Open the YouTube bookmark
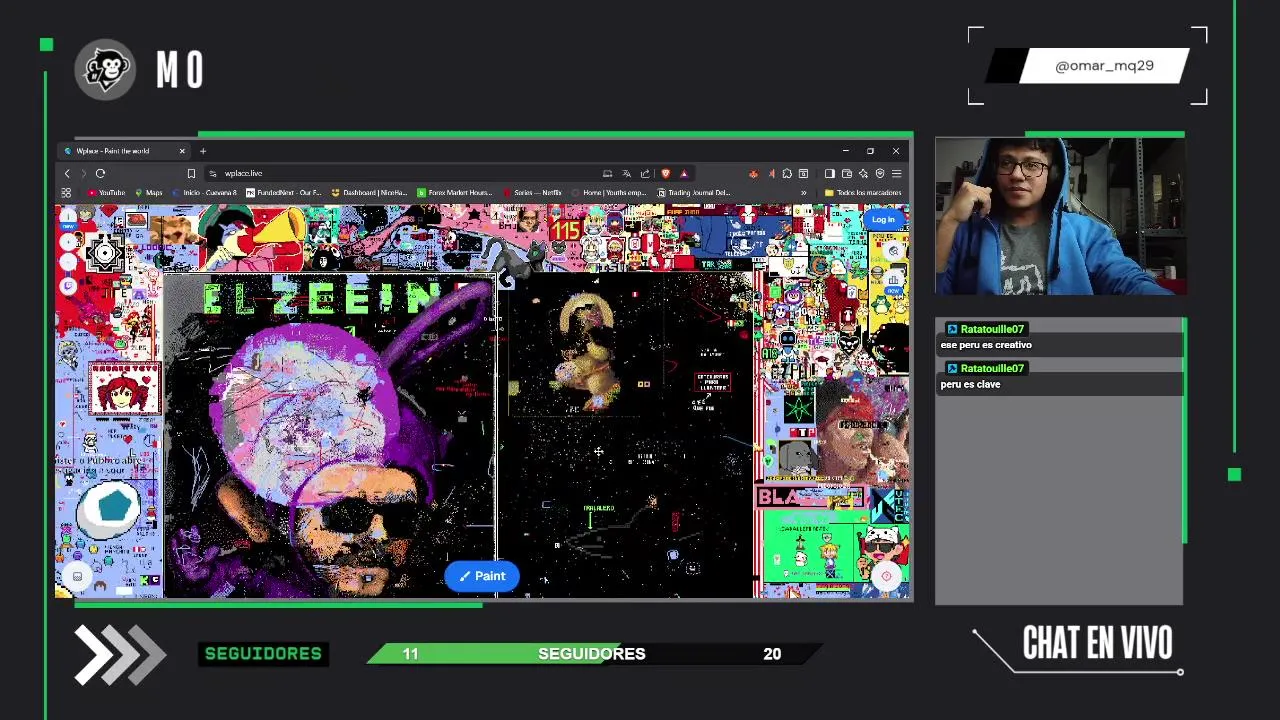Screen dimensions: 1280x720 (106, 193)
